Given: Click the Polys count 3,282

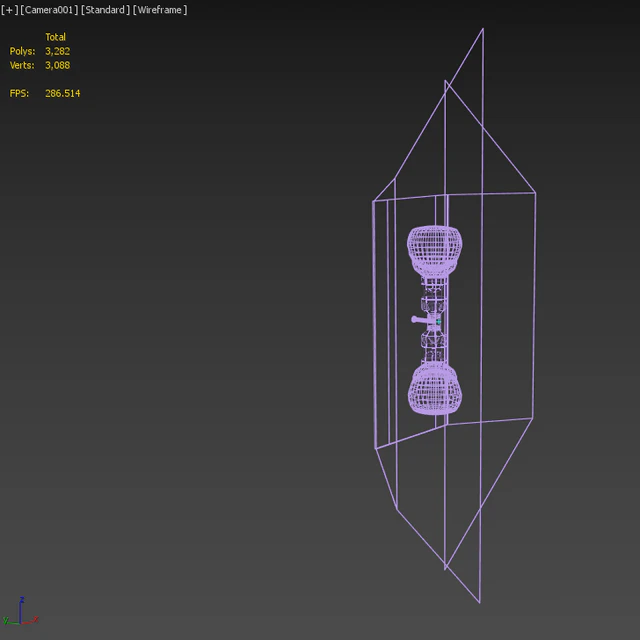Looking at the screenshot, I should (58, 51).
